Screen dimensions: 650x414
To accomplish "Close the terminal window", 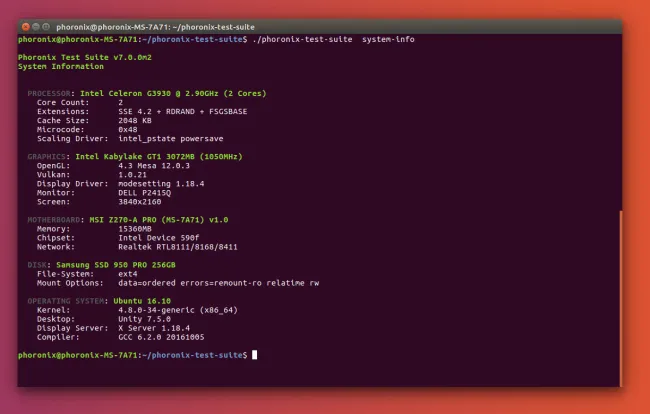I will pos(26,27).
